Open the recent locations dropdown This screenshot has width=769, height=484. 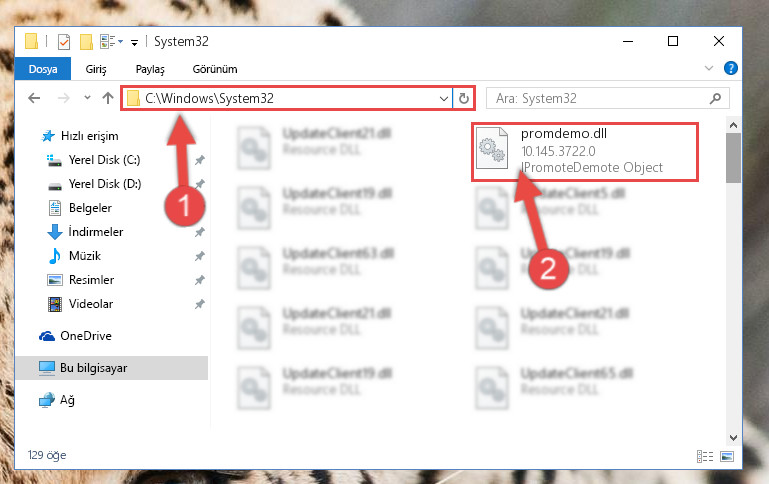[x=87, y=98]
